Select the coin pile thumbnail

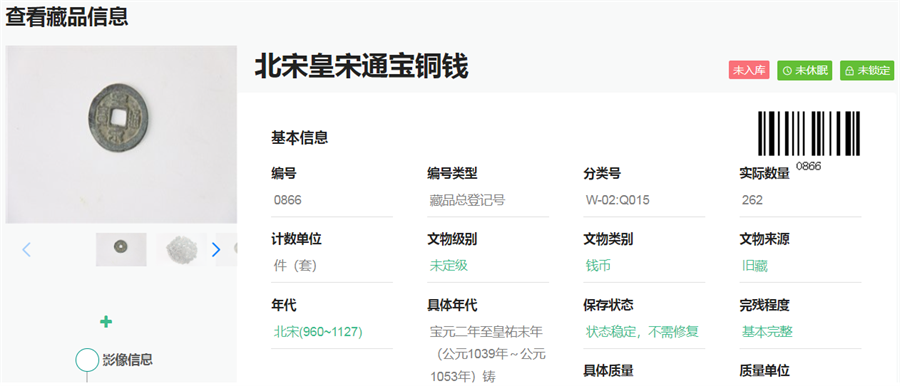click(181, 249)
